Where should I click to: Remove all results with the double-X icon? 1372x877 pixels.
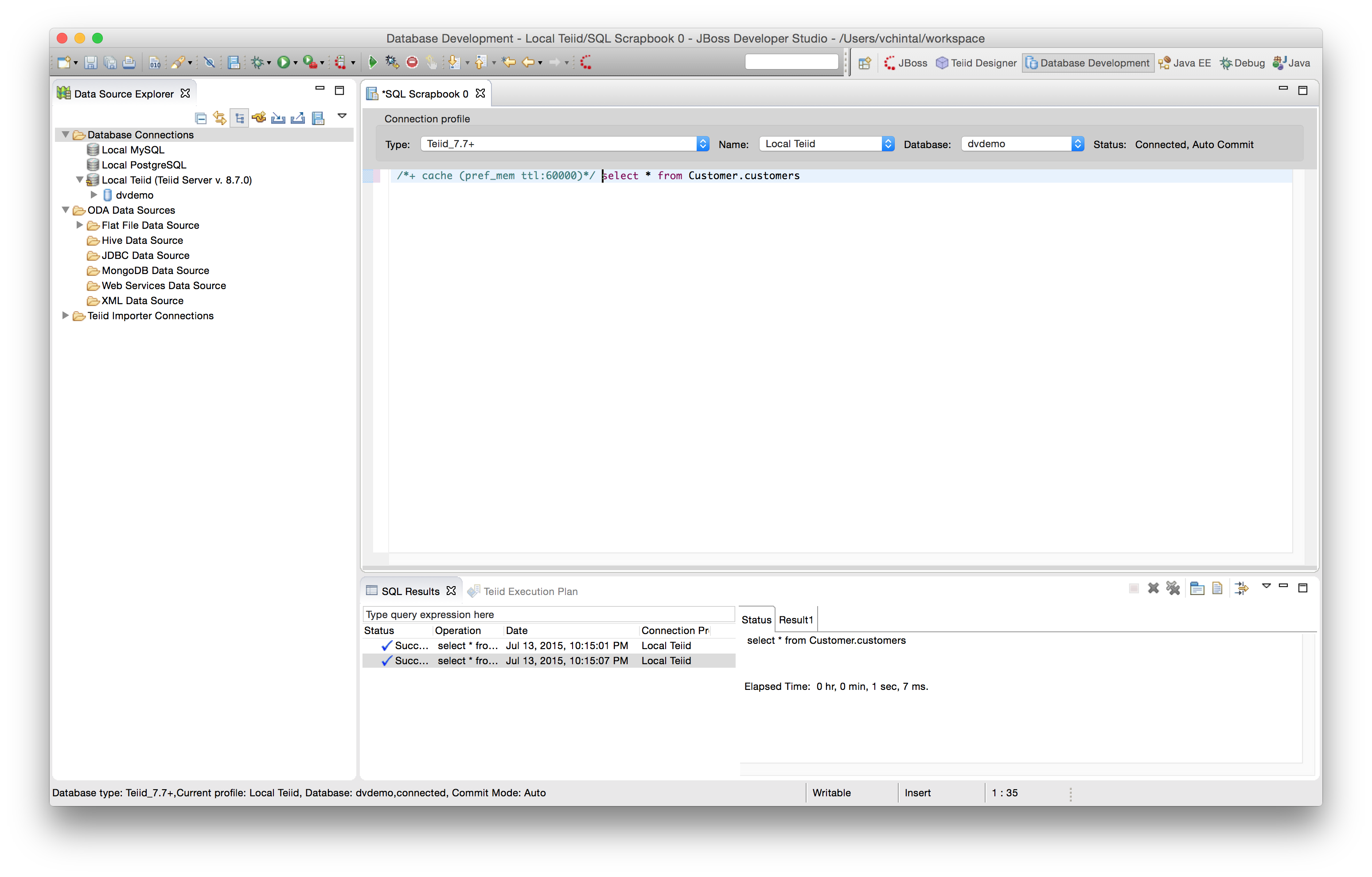pyautogui.click(x=1173, y=588)
